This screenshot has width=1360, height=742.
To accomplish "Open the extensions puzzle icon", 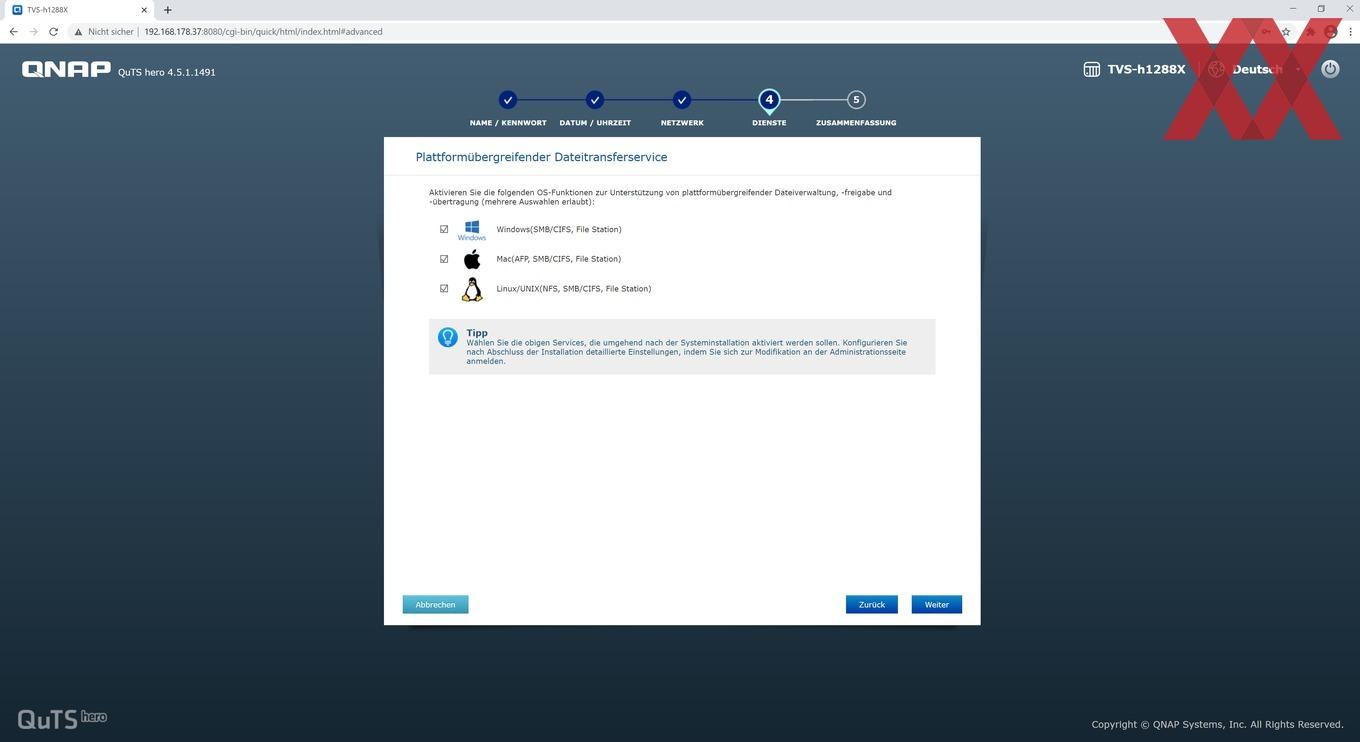I will [x=1310, y=32].
